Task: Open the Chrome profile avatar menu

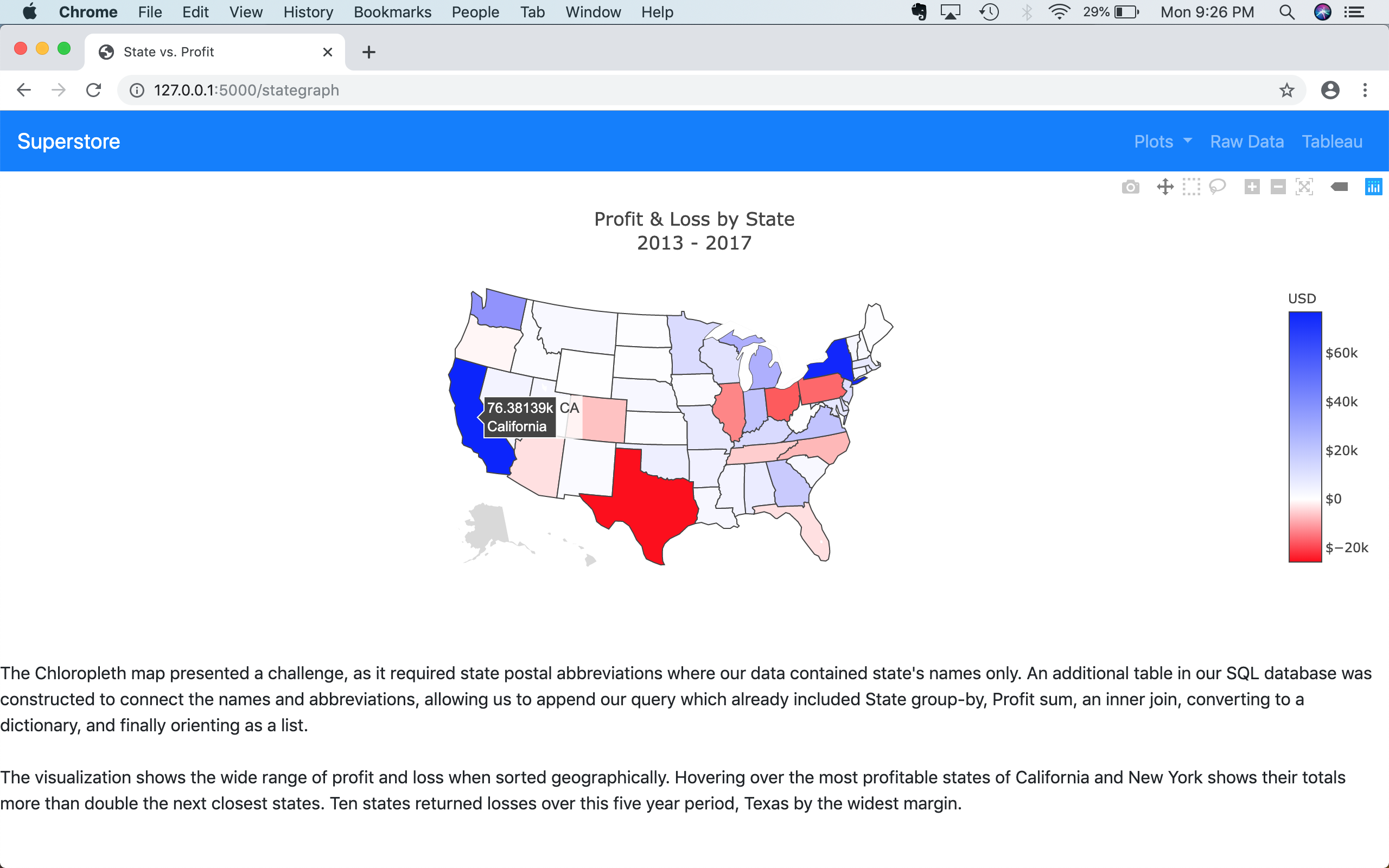Action: [1330, 90]
